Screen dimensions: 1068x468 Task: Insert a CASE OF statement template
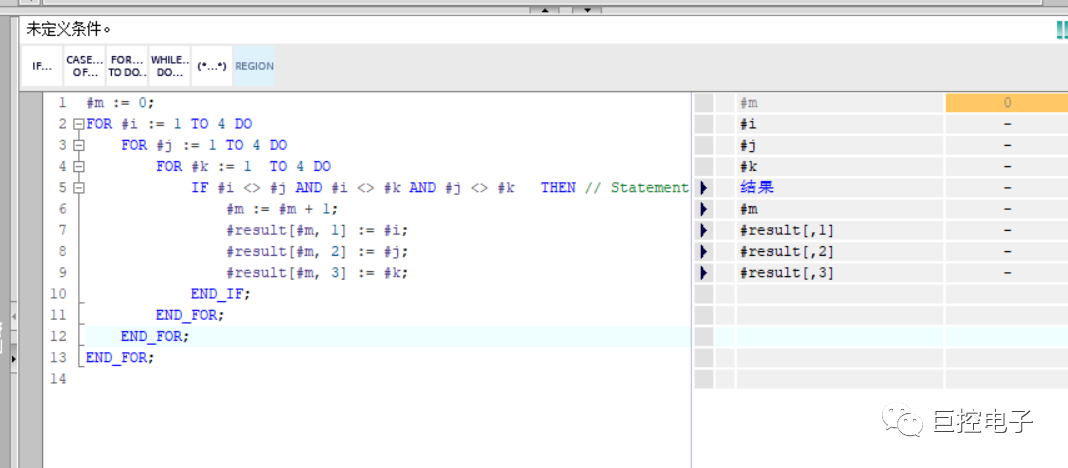click(84, 66)
